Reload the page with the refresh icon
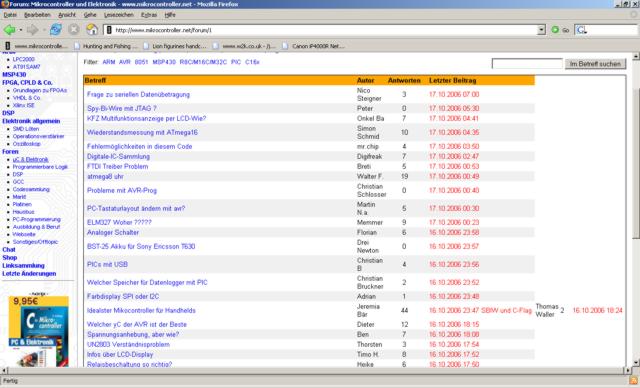Image resolution: width=640 pixels, height=388 pixels. (x=56, y=30)
